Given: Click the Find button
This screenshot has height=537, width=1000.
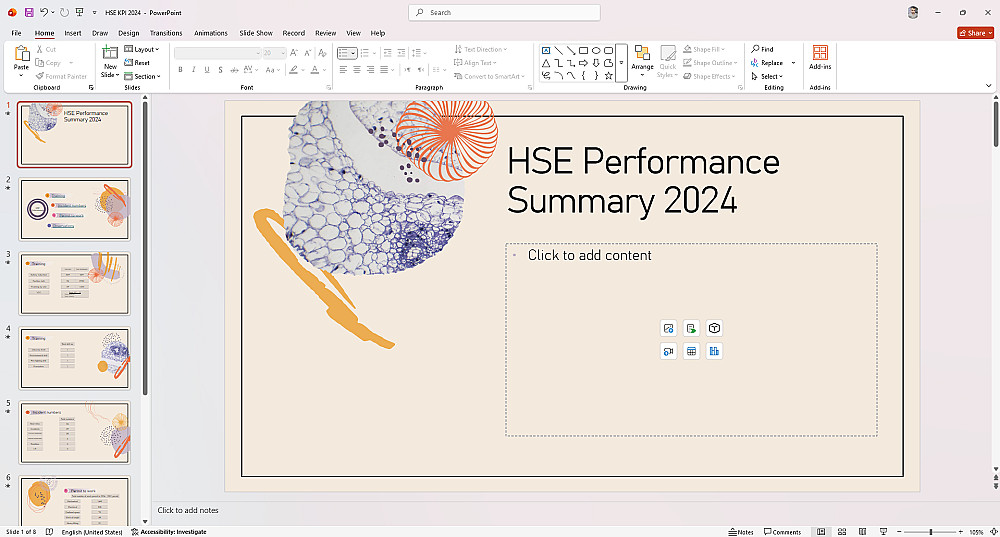Looking at the screenshot, I should 763,49.
